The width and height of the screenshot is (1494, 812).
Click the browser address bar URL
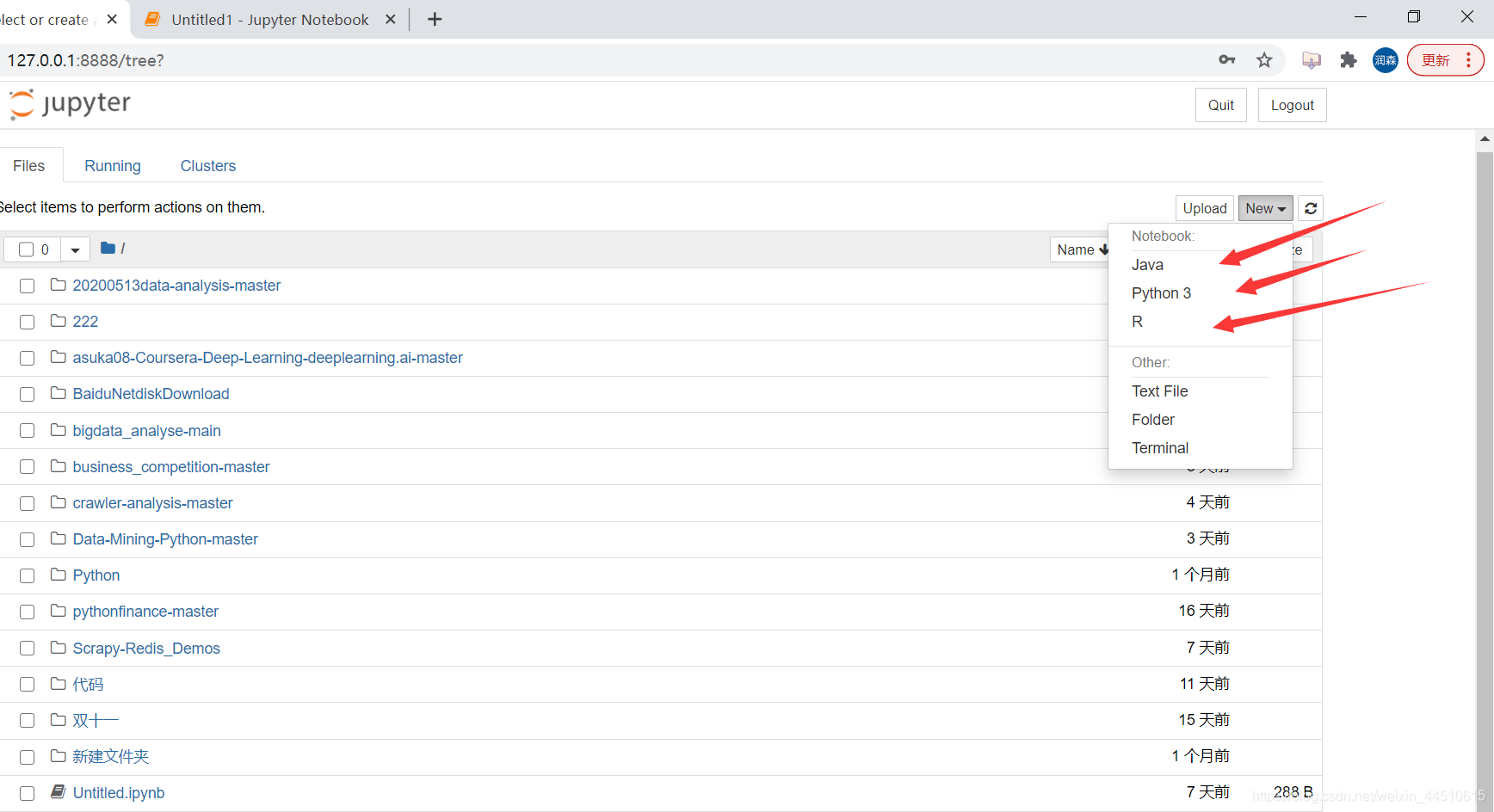point(86,60)
